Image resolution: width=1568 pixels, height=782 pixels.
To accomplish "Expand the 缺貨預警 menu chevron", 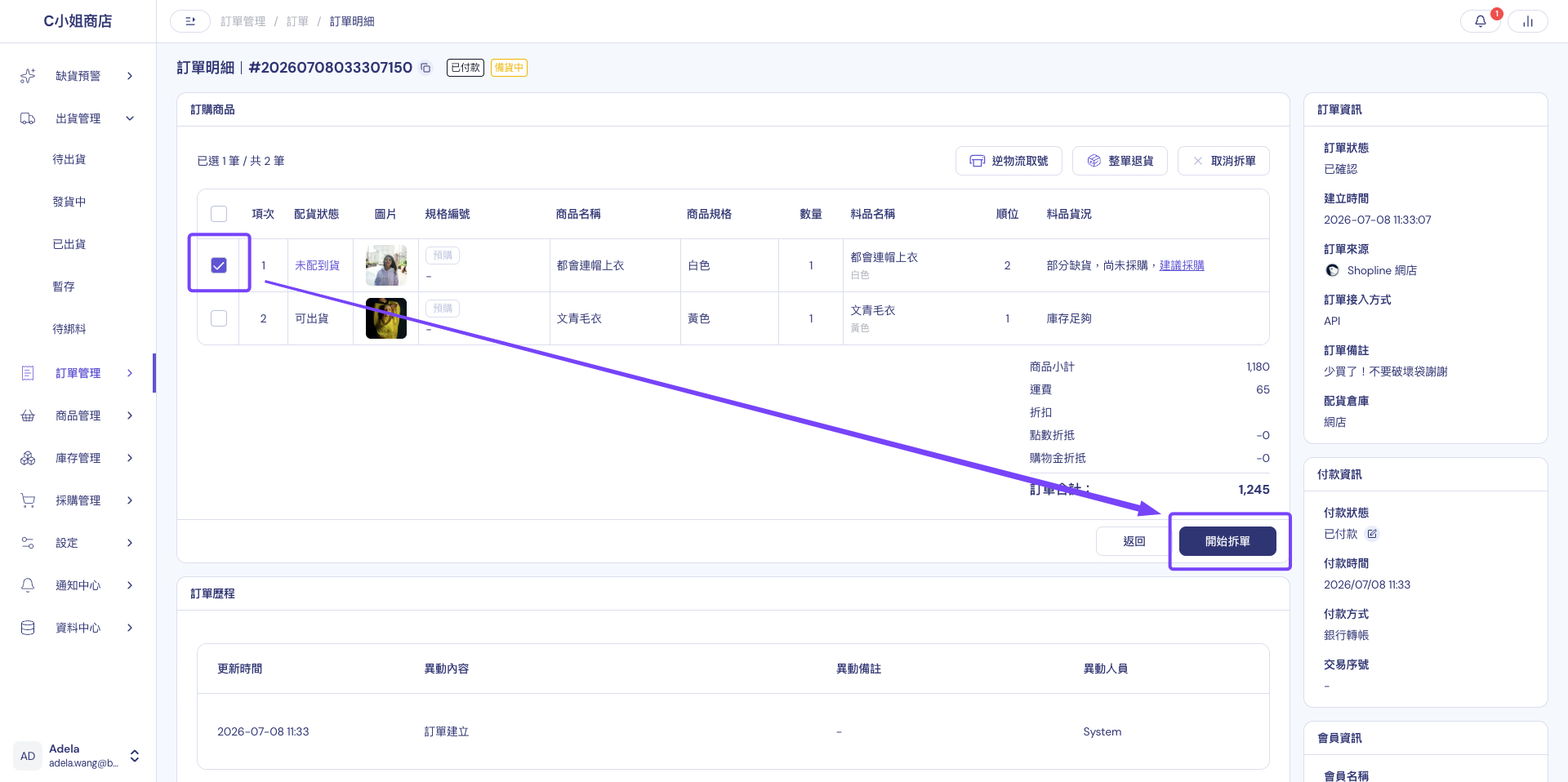I will (x=130, y=76).
